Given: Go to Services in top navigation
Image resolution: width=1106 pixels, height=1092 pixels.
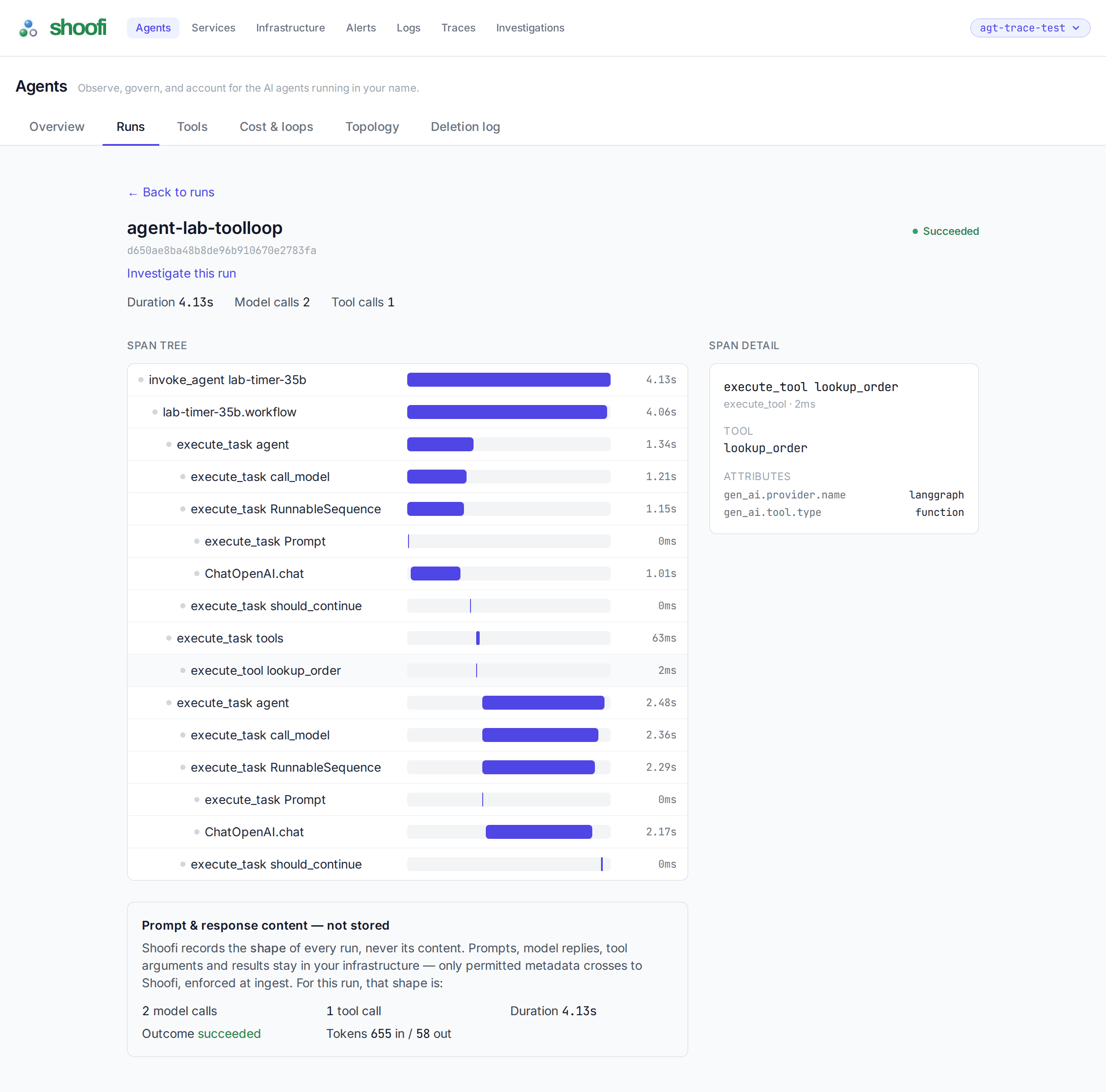Looking at the screenshot, I should (213, 28).
